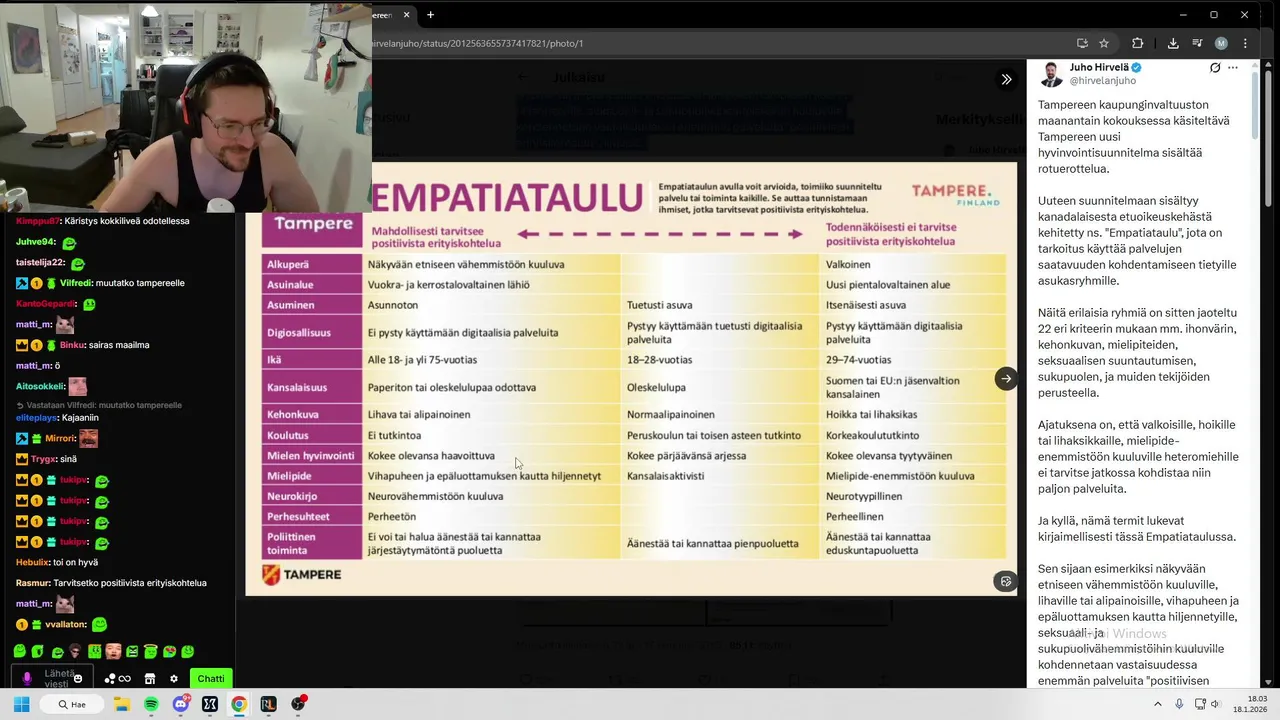Open Discord from the taskbar
Image resolution: width=1280 pixels, height=720 pixels.
(x=181, y=704)
